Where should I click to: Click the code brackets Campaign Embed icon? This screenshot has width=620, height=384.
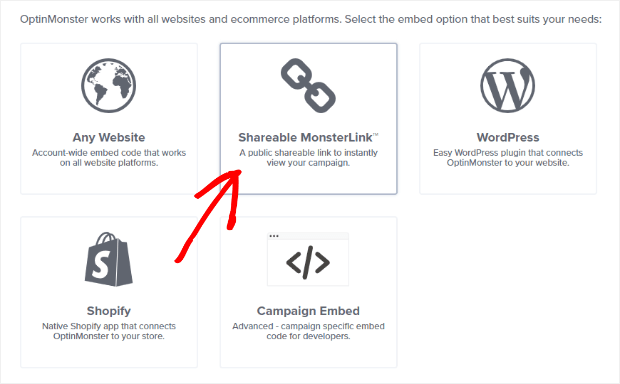(x=308, y=259)
